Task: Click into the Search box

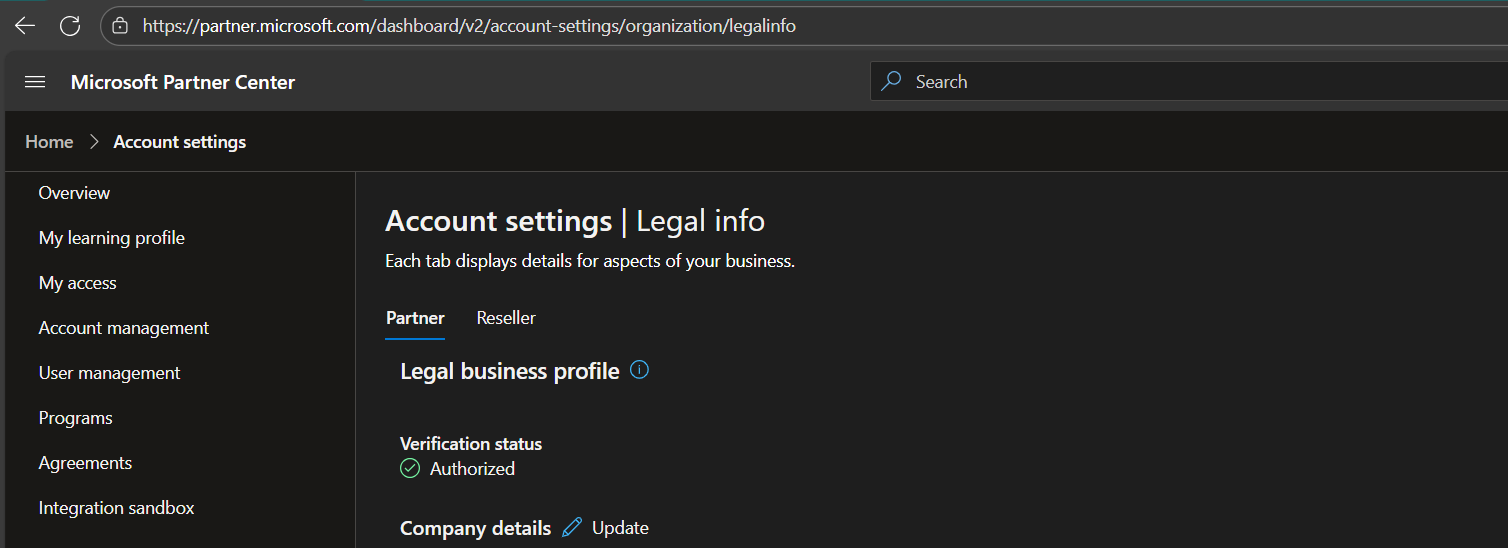Action: click(1189, 82)
